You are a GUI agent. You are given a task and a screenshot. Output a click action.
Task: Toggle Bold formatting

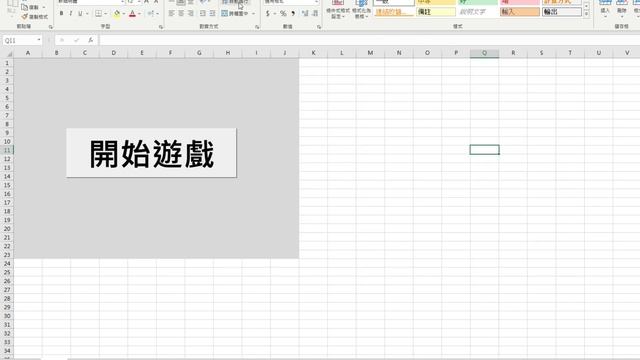click(x=61, y=13)
